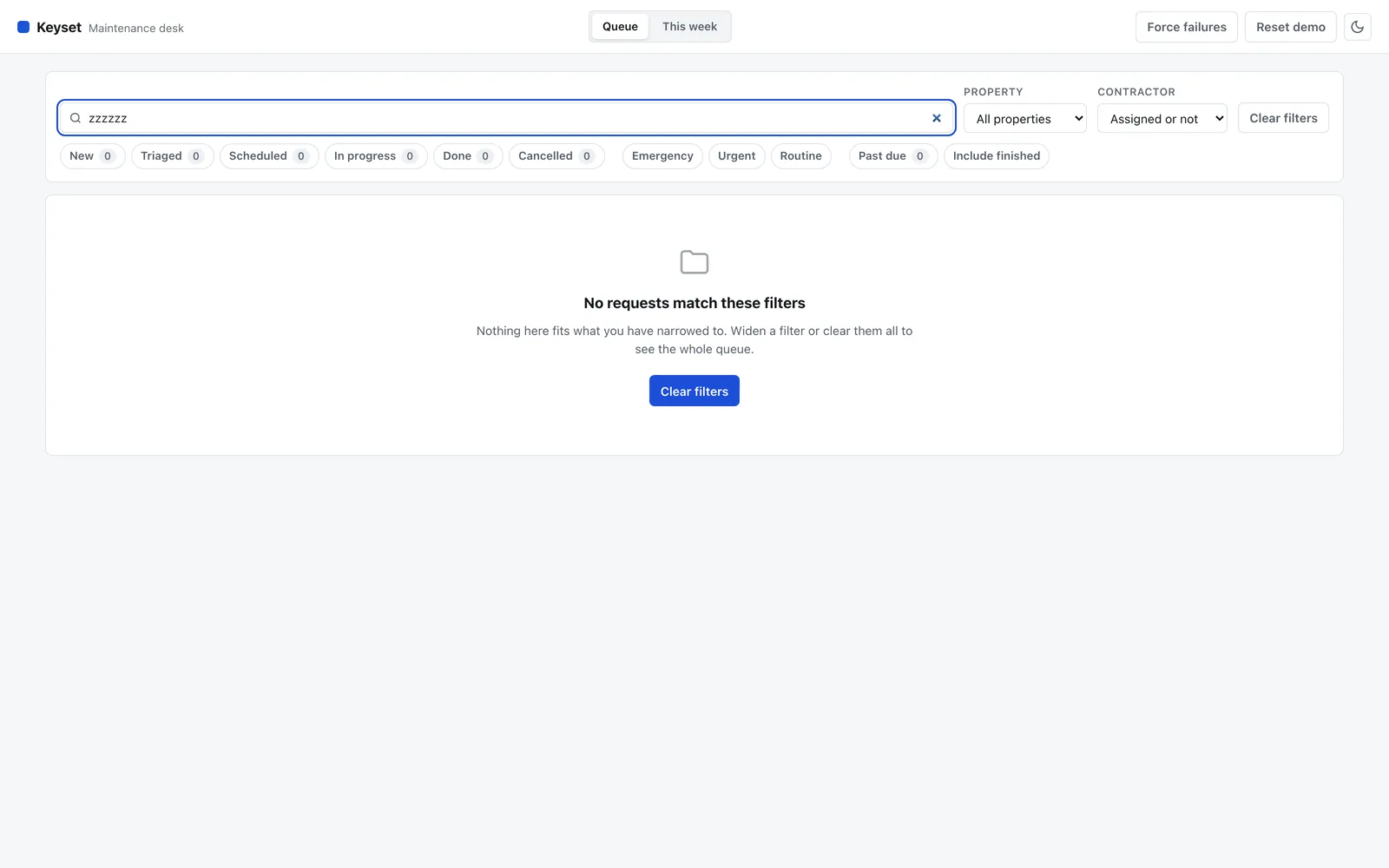Toggle the Past due filter chip
Viewport: 1389px width, 868px height.
pos(892,156)
